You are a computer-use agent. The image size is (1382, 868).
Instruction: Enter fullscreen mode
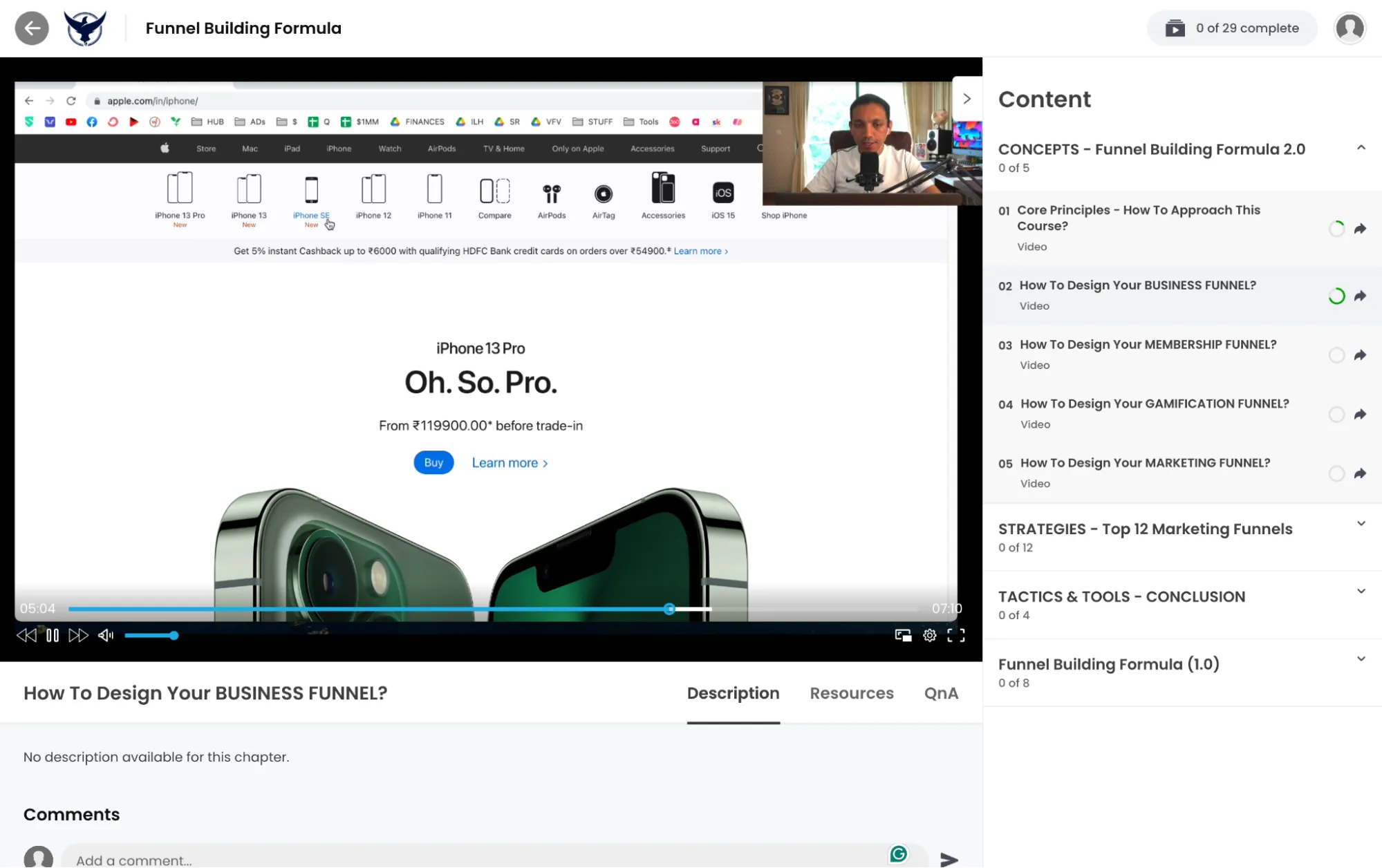coord(956,635)
